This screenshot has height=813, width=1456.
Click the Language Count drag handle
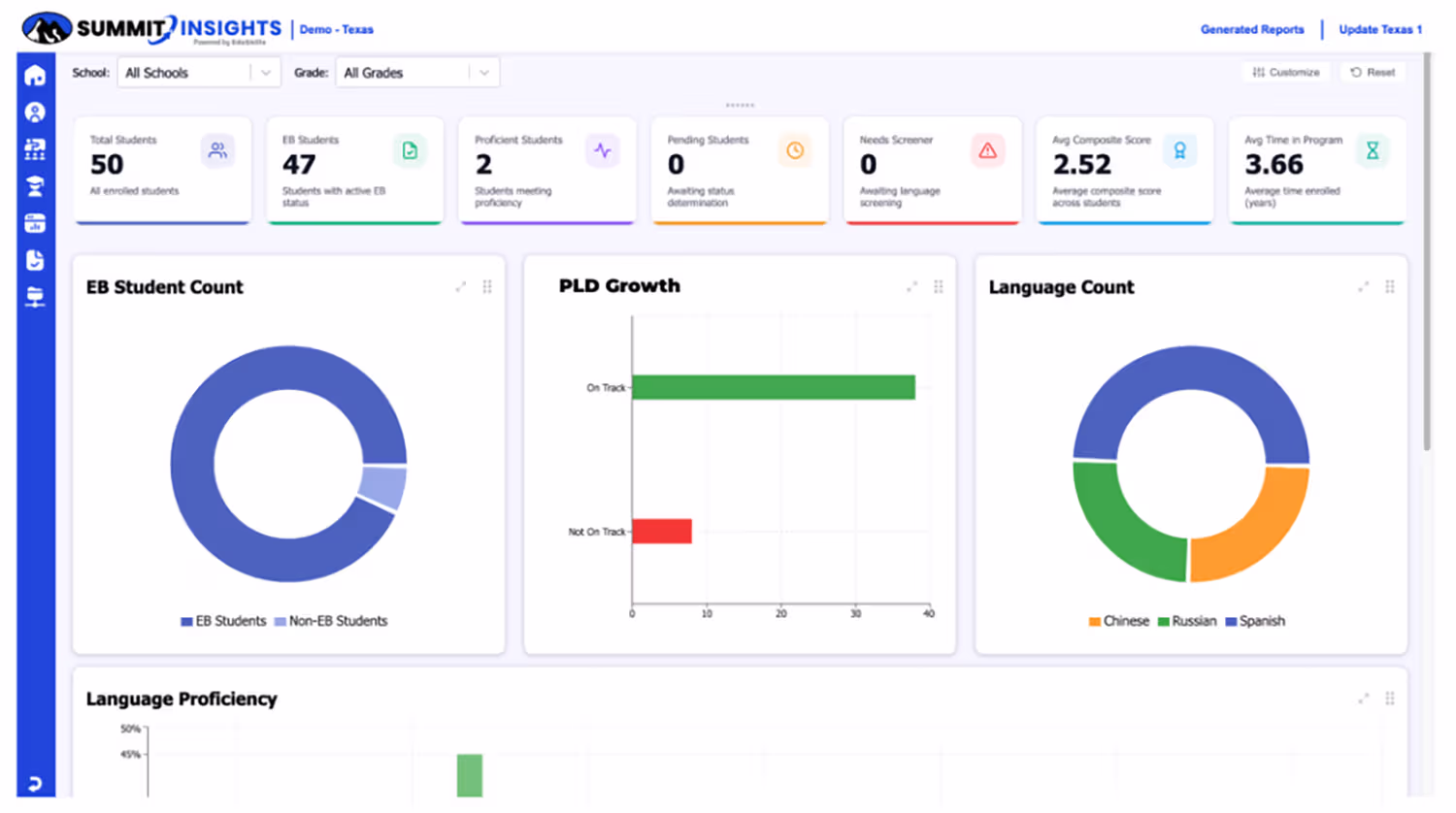pyautogui.click(x=1390, y=286)
